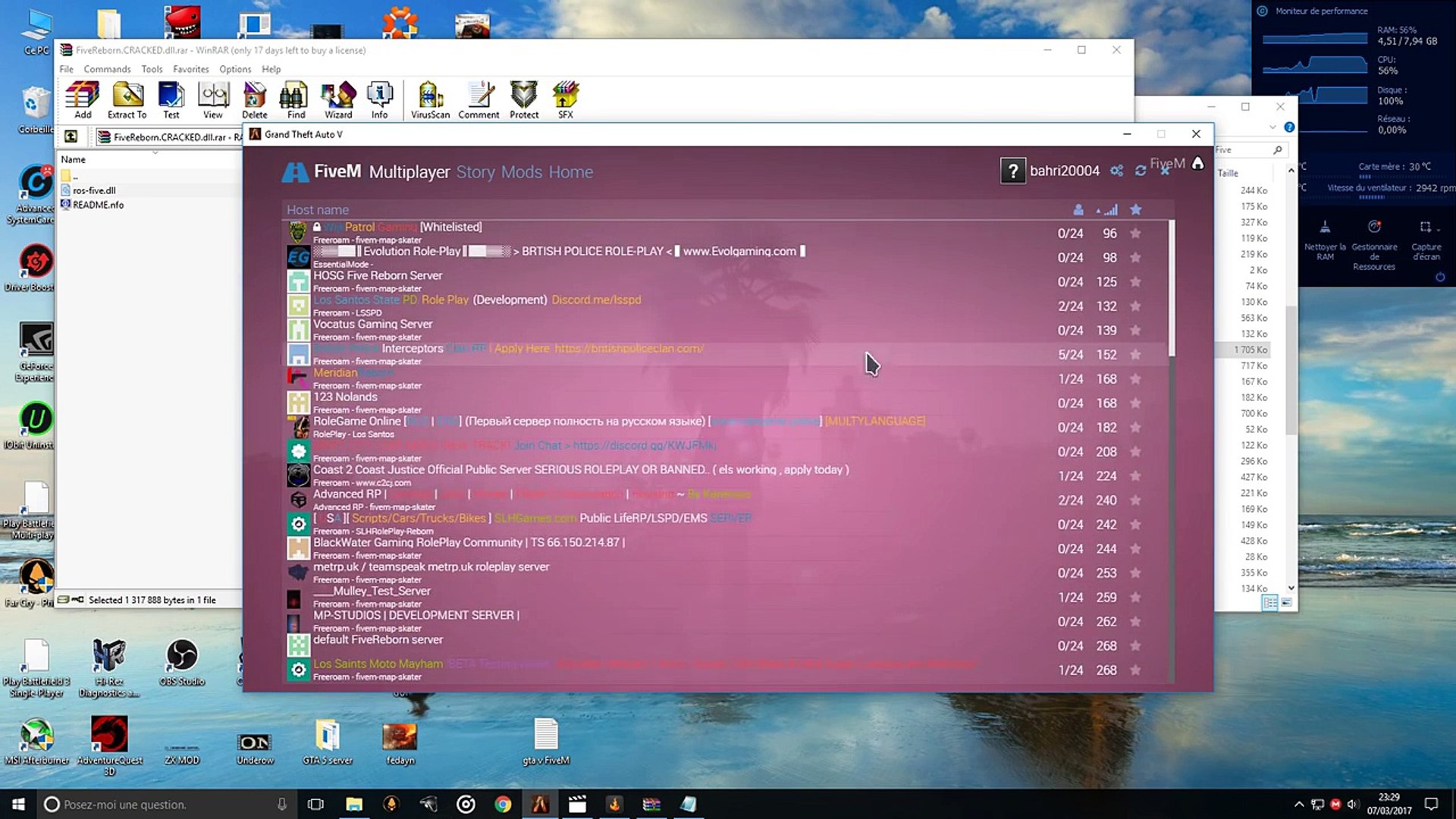Favorite the metrp.uk roleplay server
The image size is (1456, 819).
[x=1135, y=573]
